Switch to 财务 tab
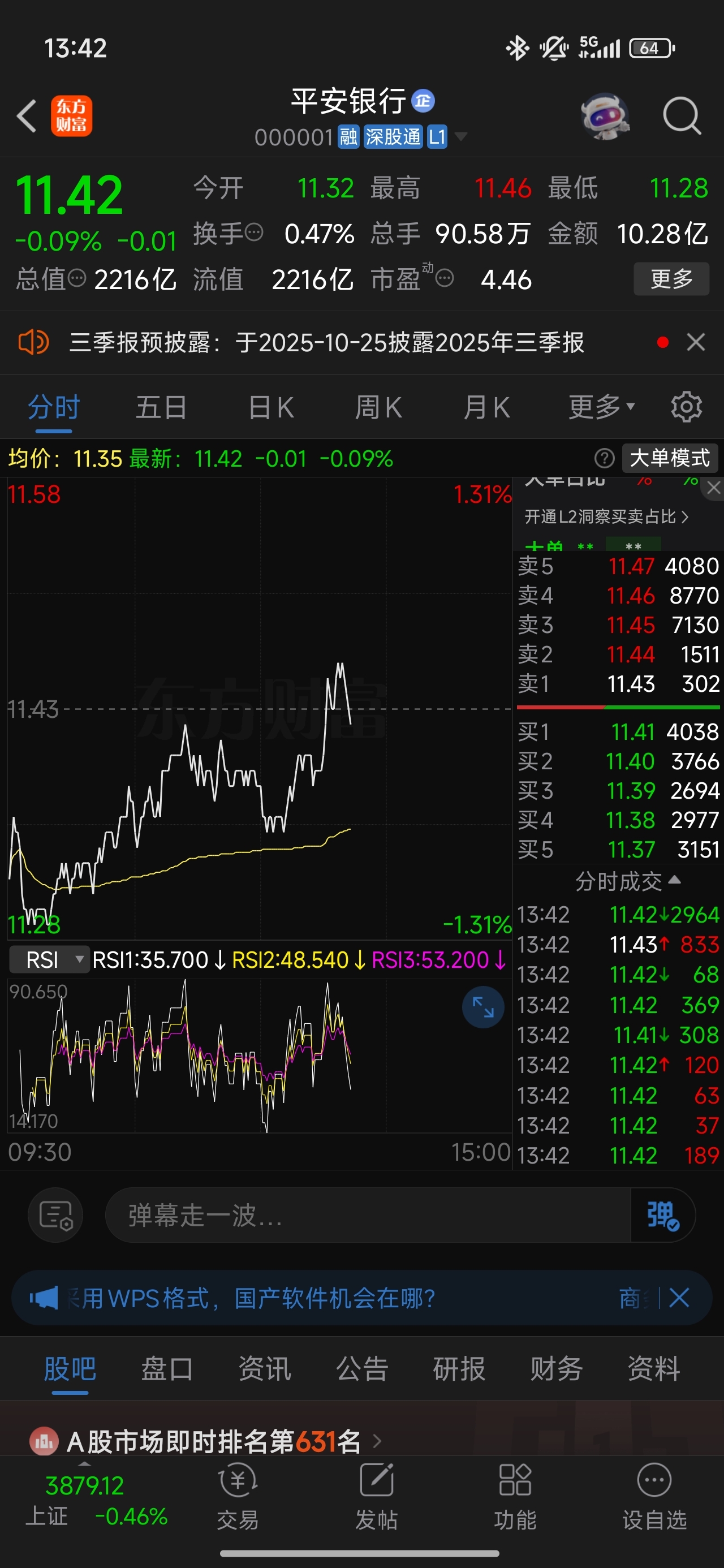Screen dimensions: 724x1568 [556, 1368]
